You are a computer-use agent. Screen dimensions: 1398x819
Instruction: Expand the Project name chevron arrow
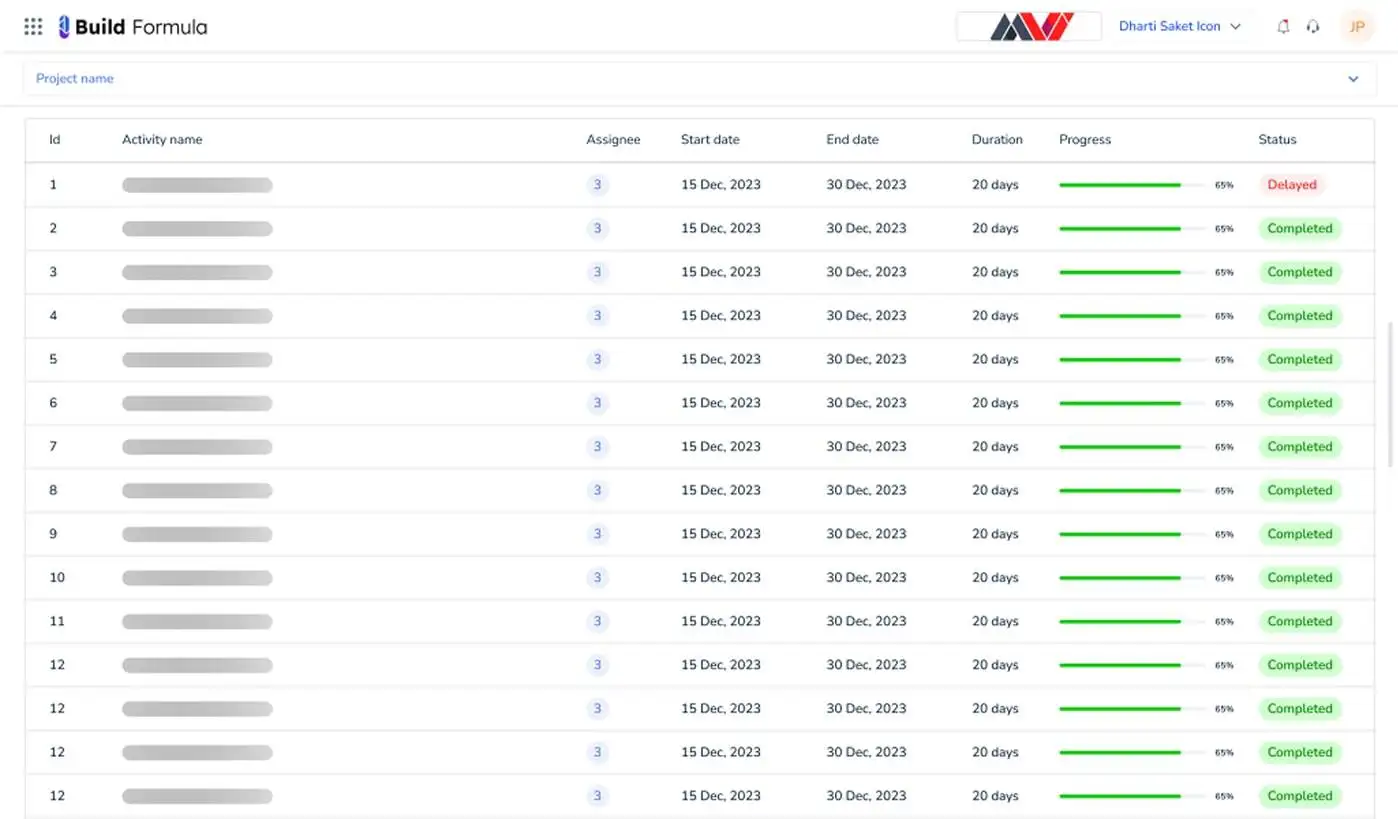1353,79
